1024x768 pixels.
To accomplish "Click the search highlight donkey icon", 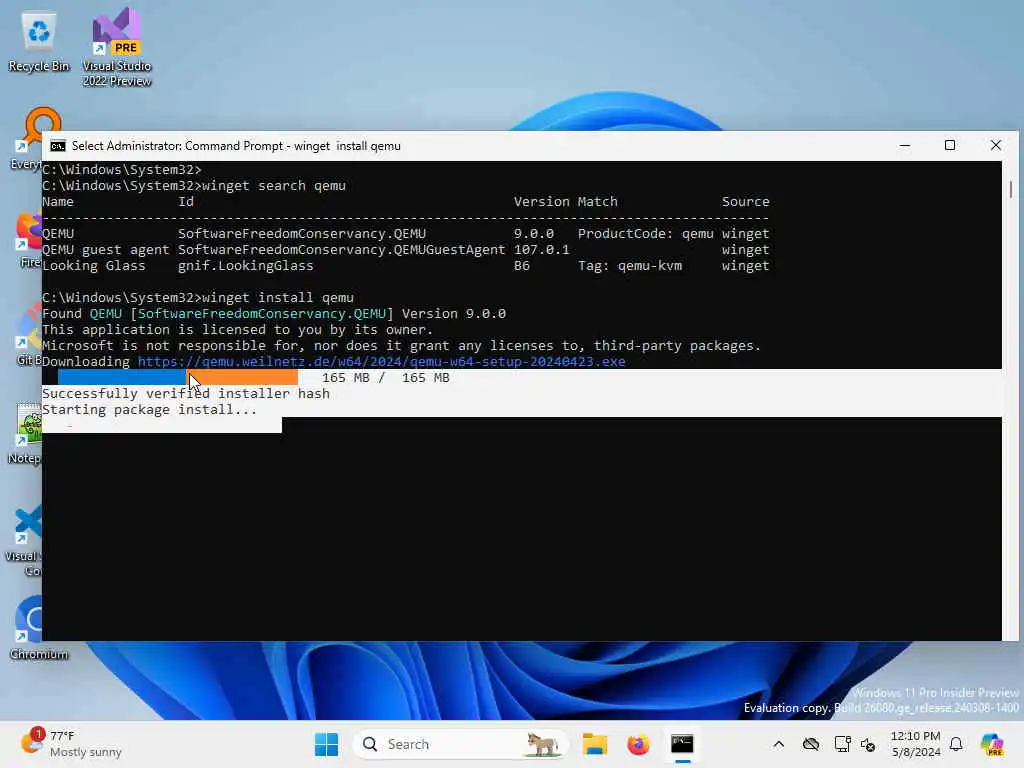I will [x=542, y=744].
